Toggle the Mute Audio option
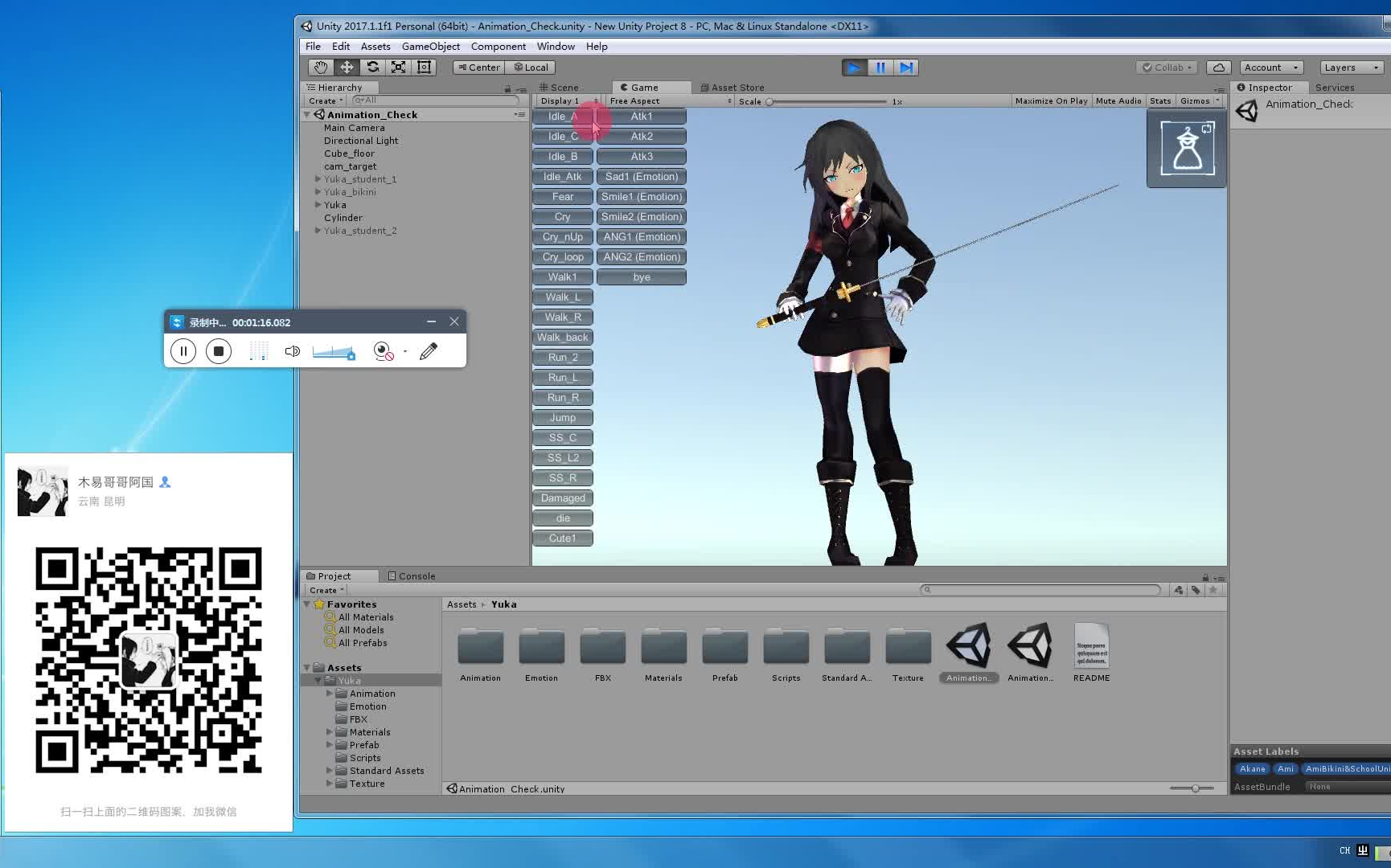1391x868 pixels. click(x=1118, y=100)
